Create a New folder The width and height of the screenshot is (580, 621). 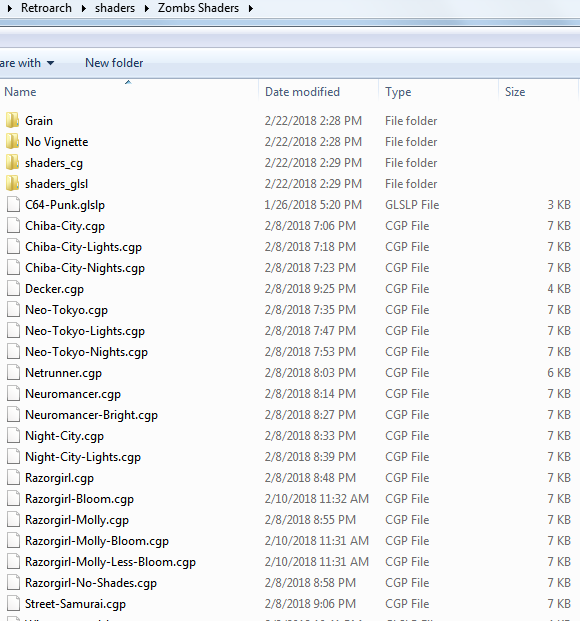pos(114,63)
